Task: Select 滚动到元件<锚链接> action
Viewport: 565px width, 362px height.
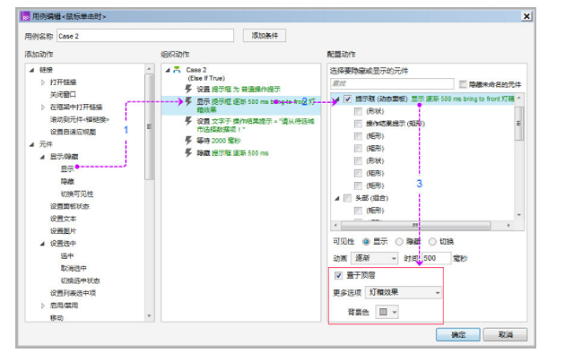Action: click(x=79, y=120)
